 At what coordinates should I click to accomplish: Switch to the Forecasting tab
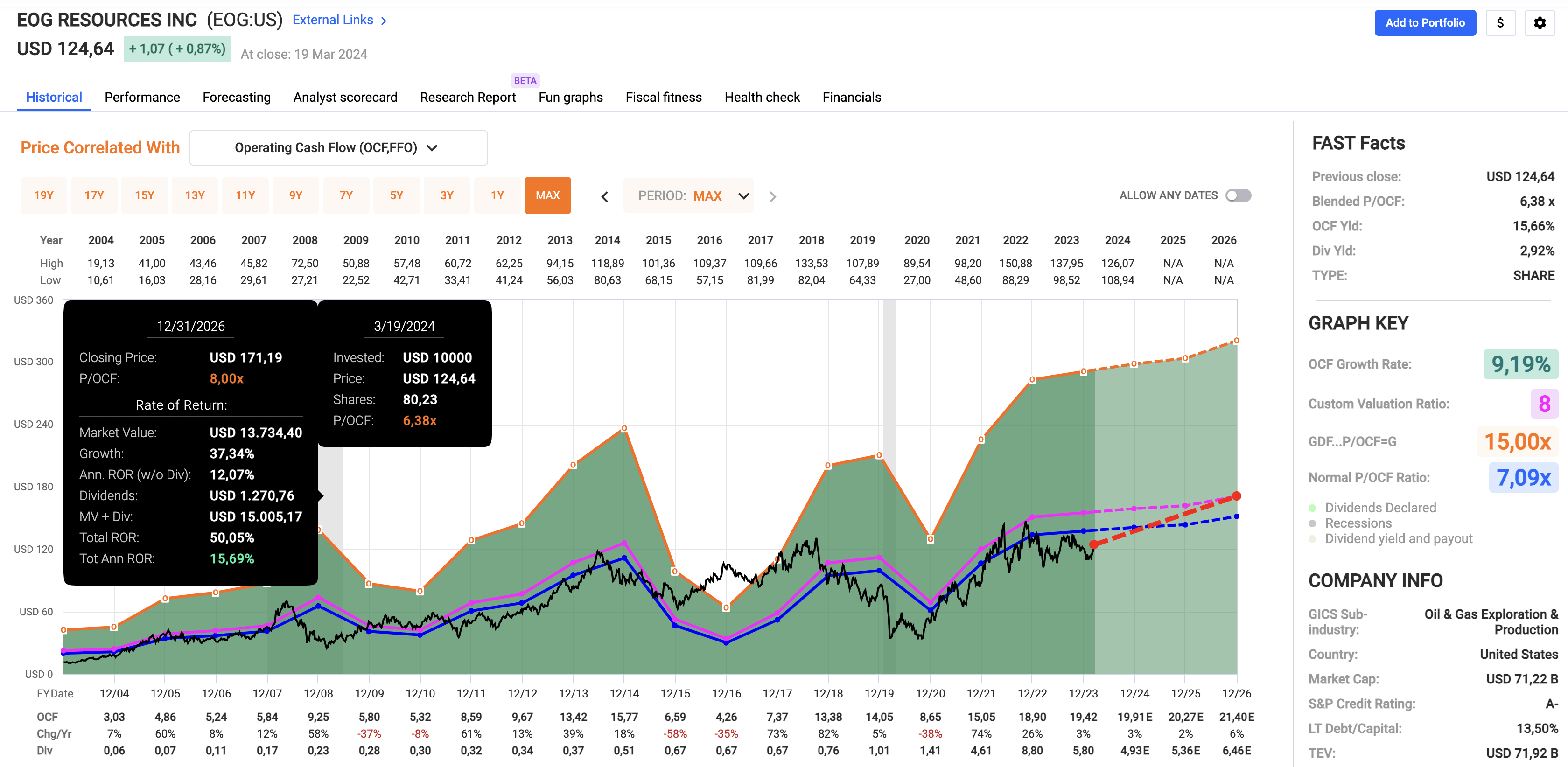(x=236, y=97)
